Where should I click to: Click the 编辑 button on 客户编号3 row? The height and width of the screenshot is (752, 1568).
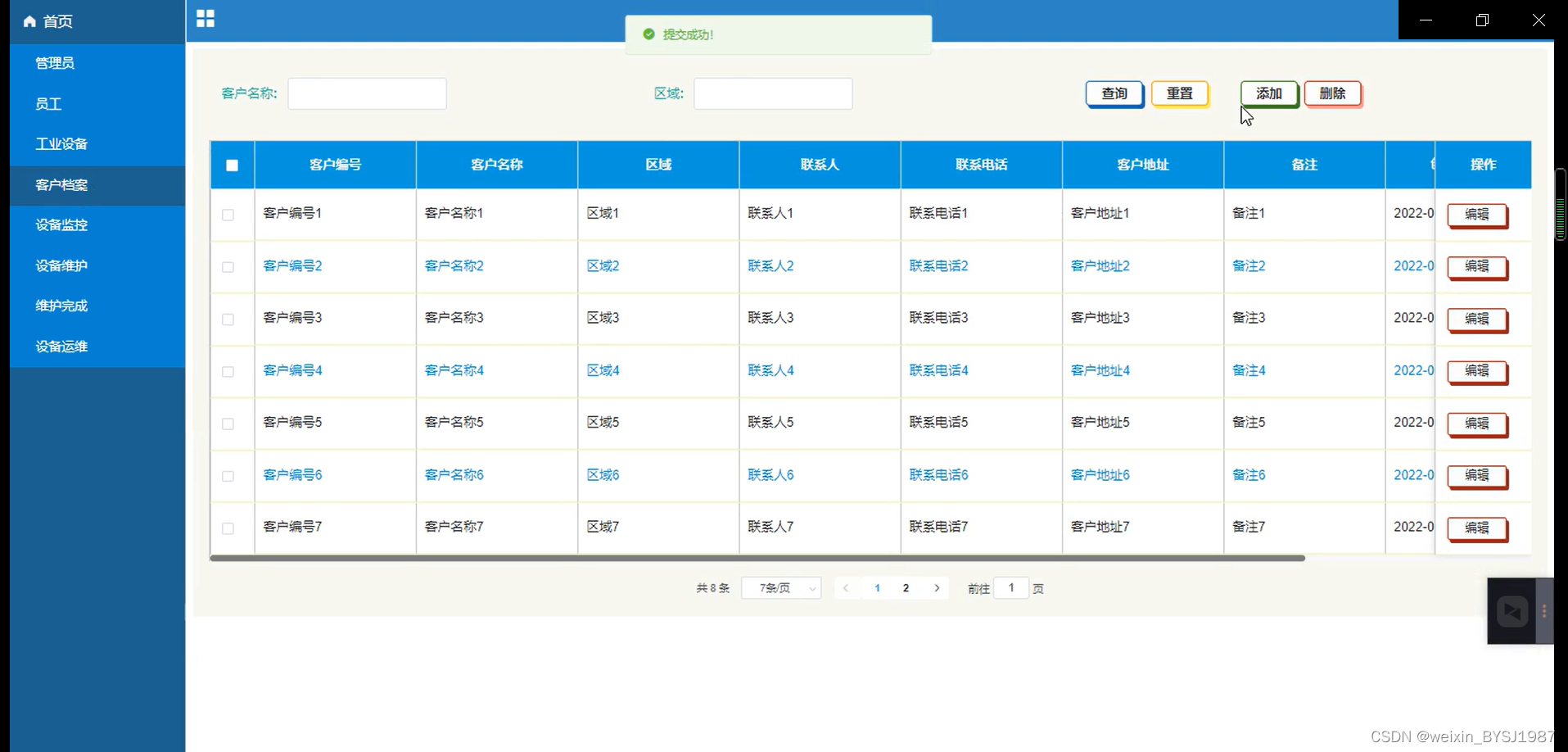(1477, 320)
